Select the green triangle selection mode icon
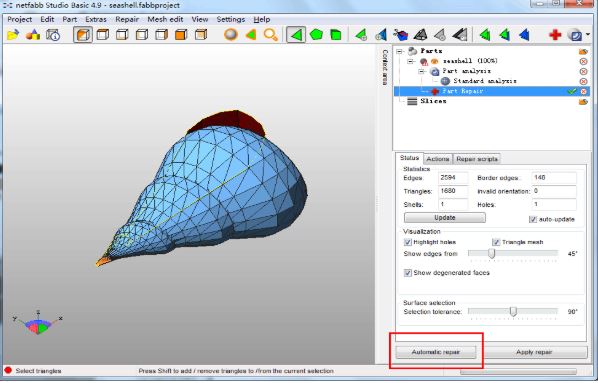This screenshot has height=383, width=598. pyautogui.click(x=296, y=35)
